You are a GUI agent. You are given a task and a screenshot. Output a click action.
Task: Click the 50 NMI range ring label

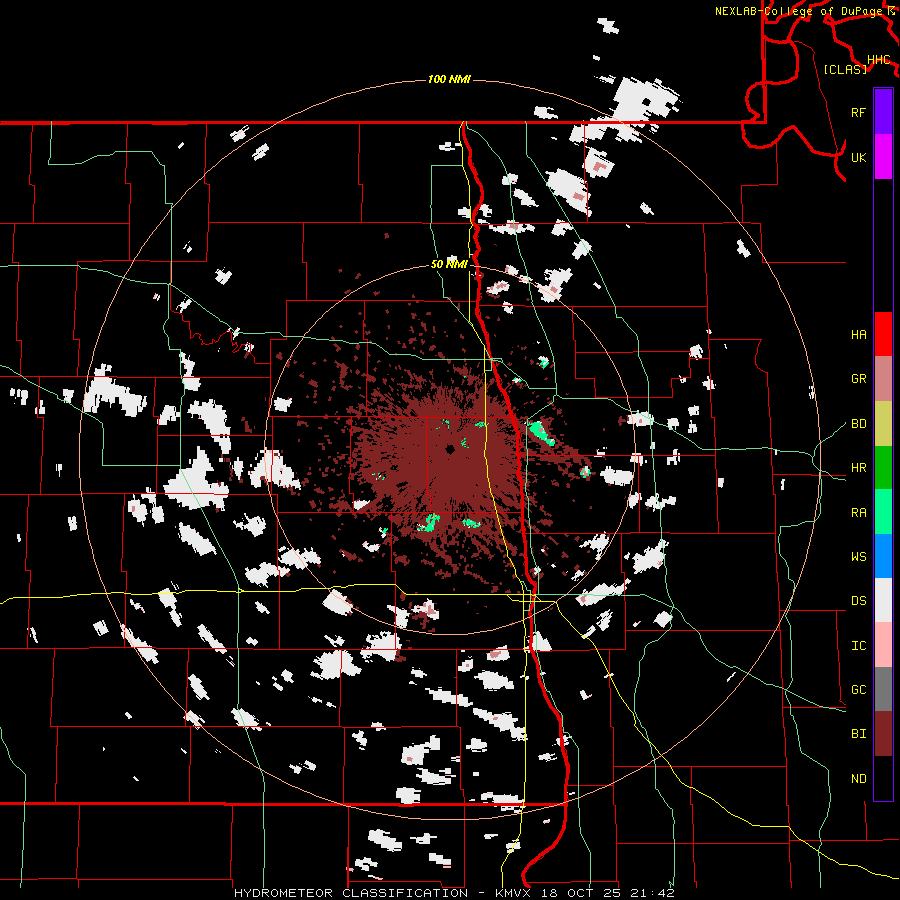click(449, 264)
